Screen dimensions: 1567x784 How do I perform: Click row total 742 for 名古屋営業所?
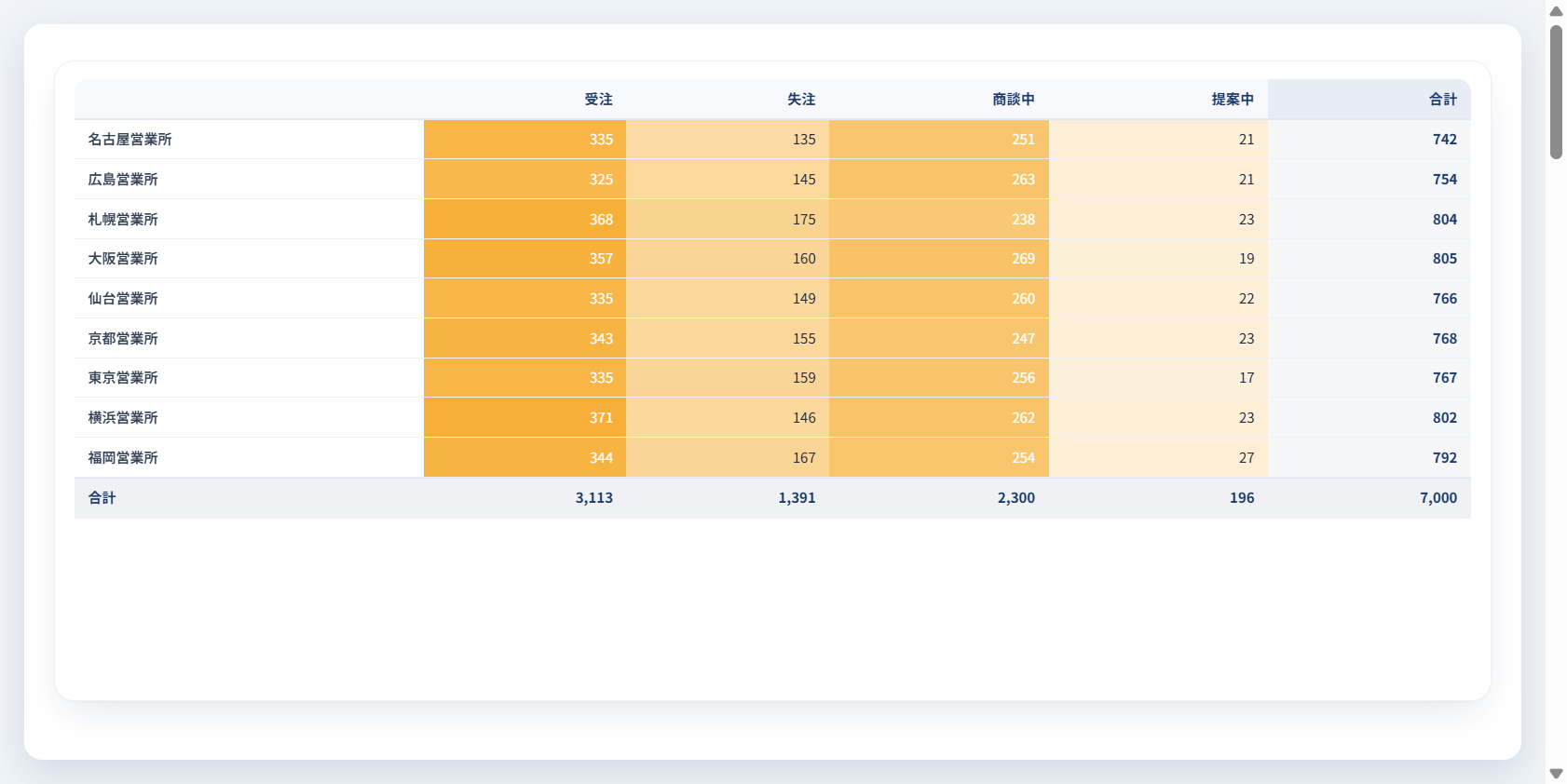pyautogui.click(x=1369, y=140)
